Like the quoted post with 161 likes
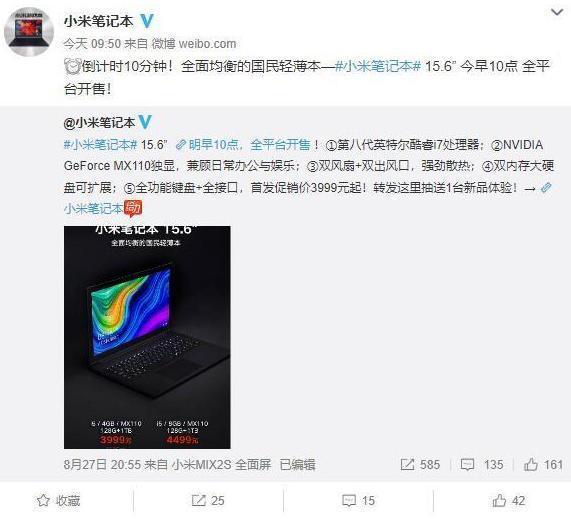 click(543, 465)
